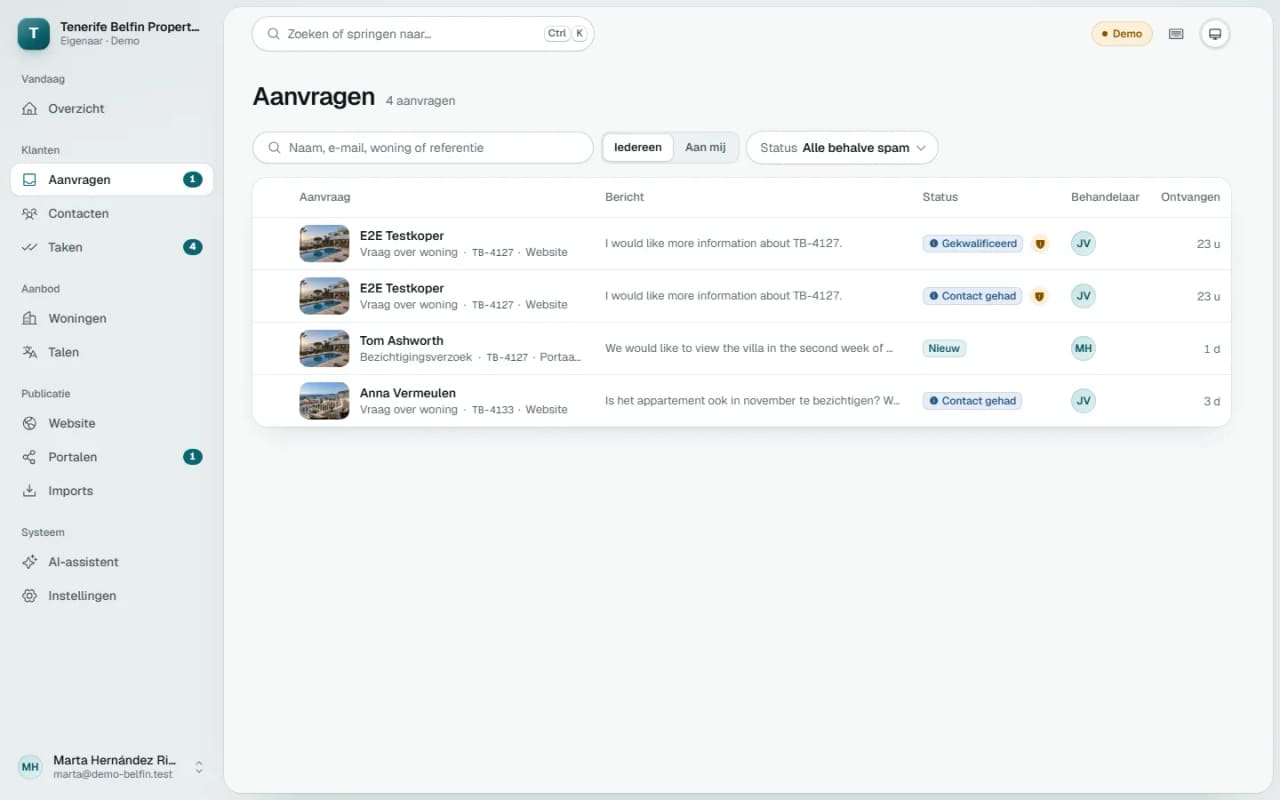Open the Anna Vermeulen request
The width and height of the screenshot is (1280, 800).
point(741,401)
